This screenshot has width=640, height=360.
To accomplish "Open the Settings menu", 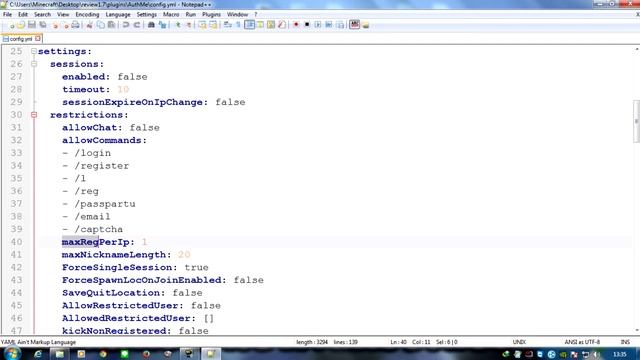I will click(147, 14).
